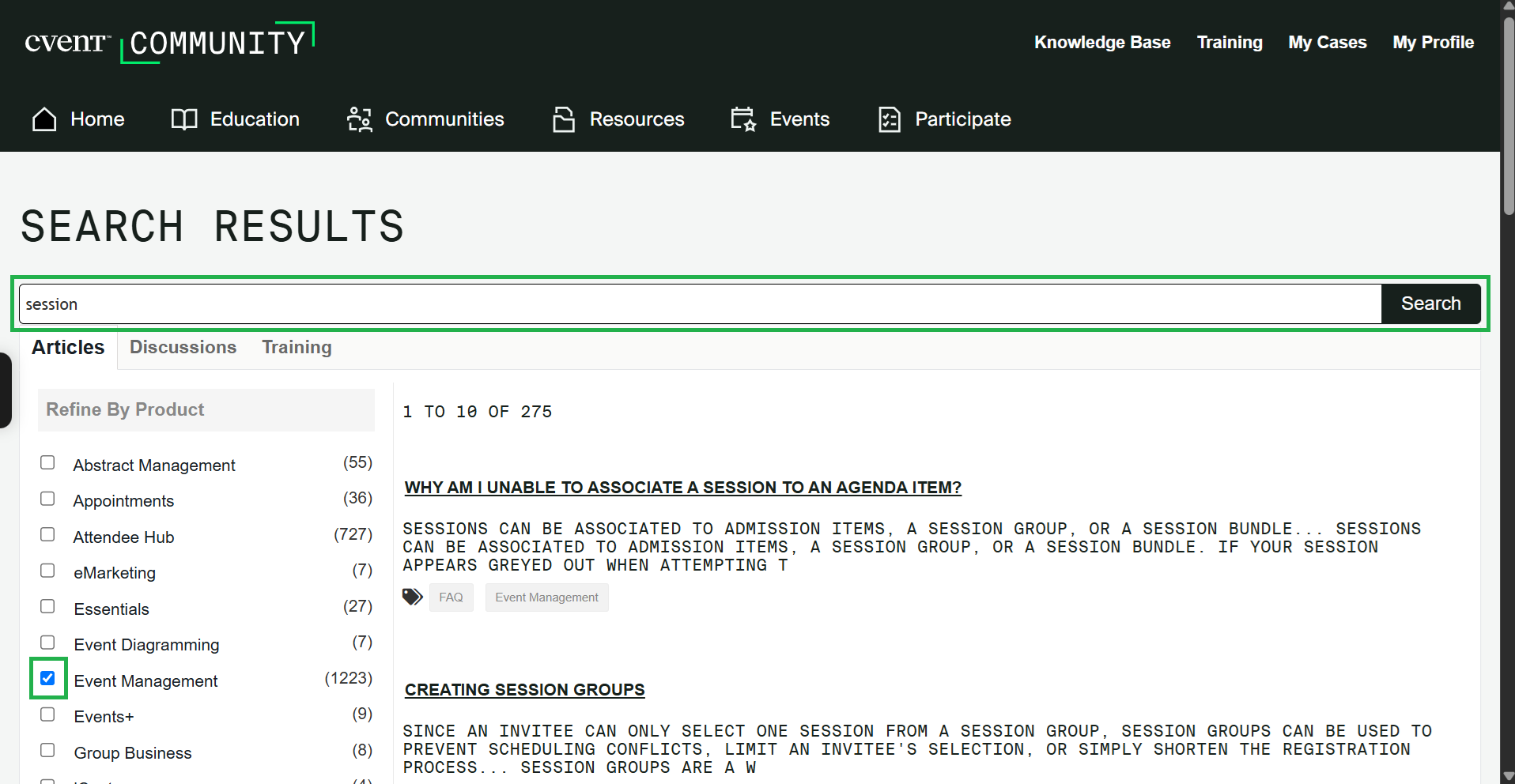Check the Attendee Hub checkbox
Image resolution: width=1515 pixels, height=784 pixels.
47,534
